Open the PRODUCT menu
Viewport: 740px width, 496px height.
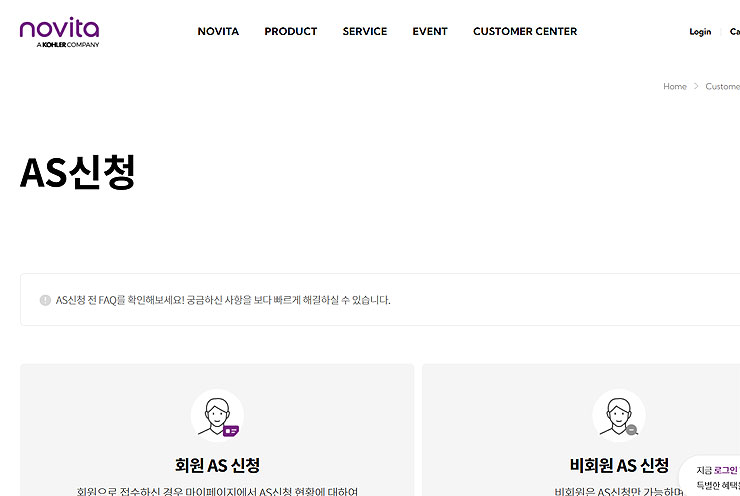click(x=291, y=32)
